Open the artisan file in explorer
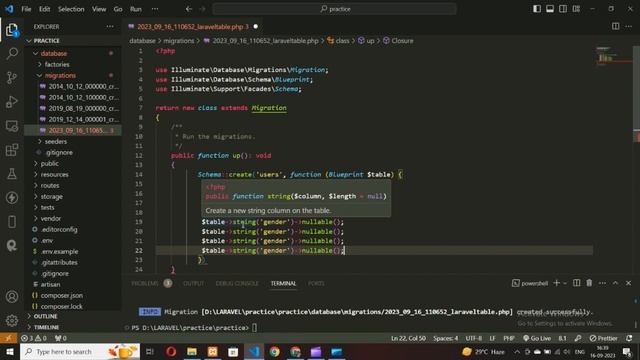640x360 pixels. [50, 284]
